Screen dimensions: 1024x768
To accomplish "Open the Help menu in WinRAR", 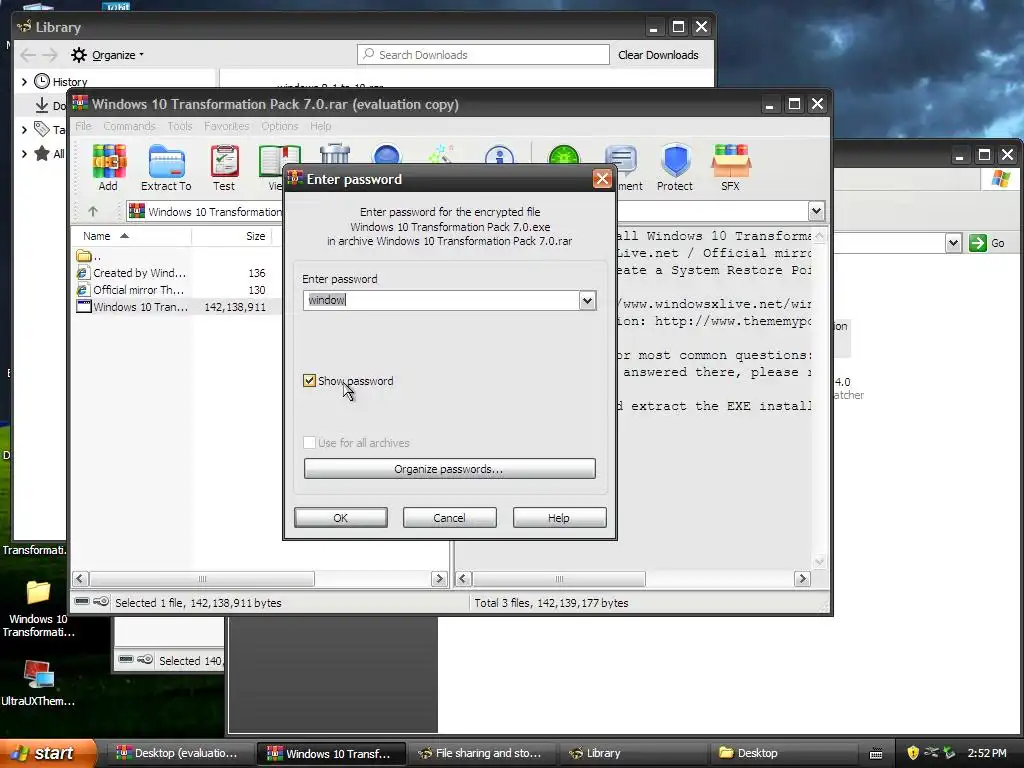I will [x=321, y=126].
